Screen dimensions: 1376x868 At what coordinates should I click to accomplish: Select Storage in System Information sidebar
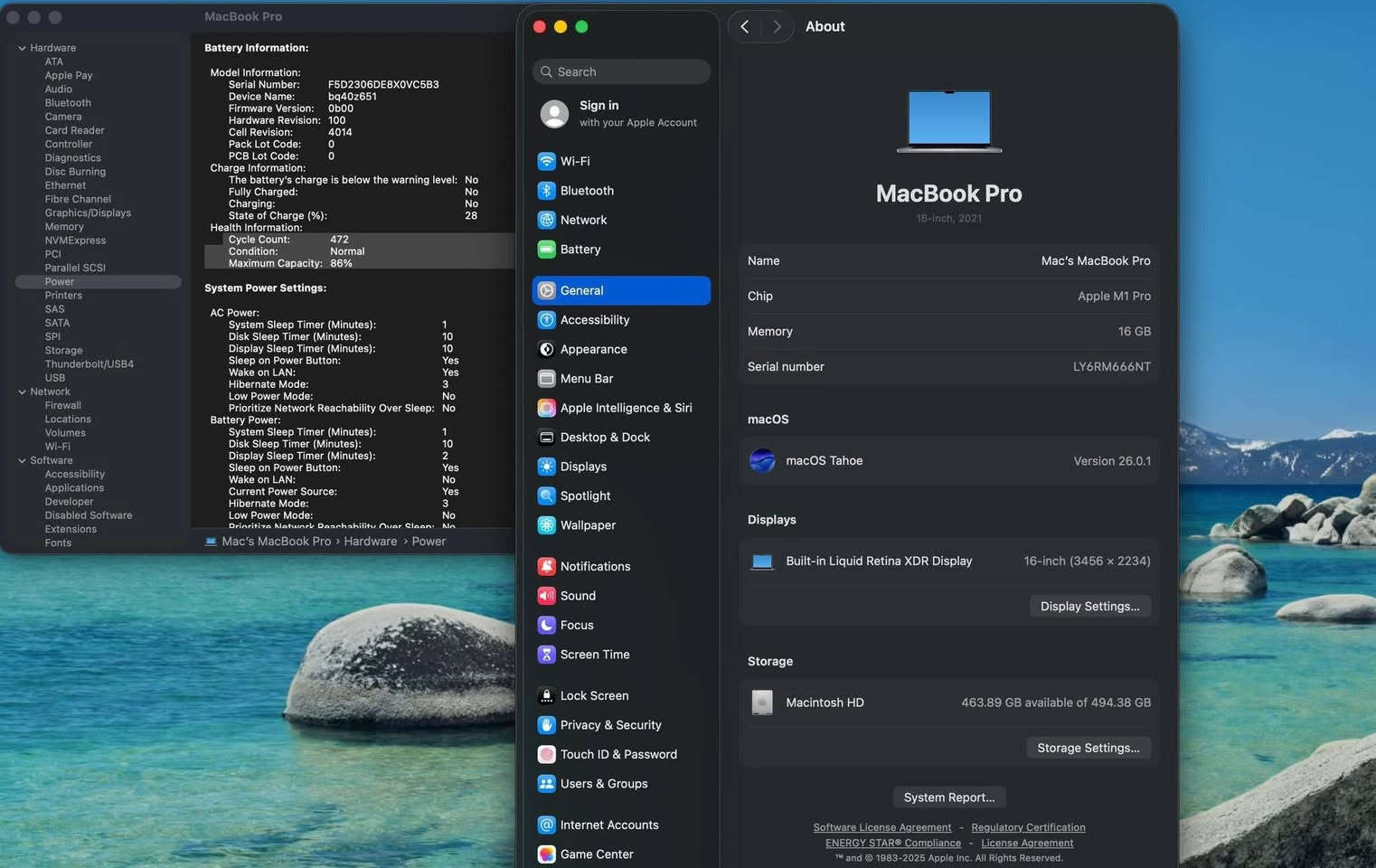[x=63, y=351]
